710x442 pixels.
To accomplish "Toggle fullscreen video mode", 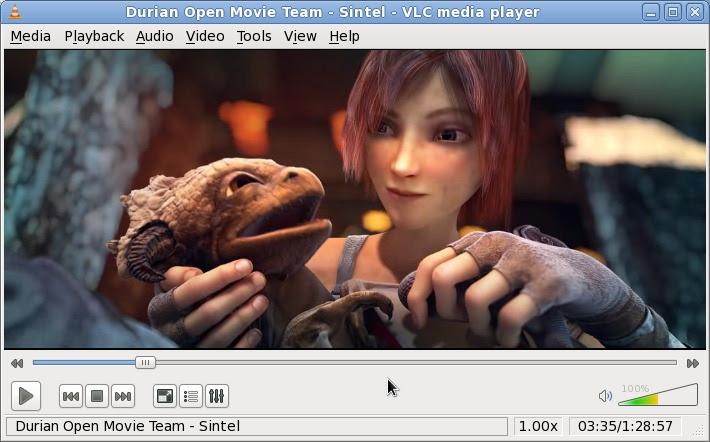I will pos(165,396).
